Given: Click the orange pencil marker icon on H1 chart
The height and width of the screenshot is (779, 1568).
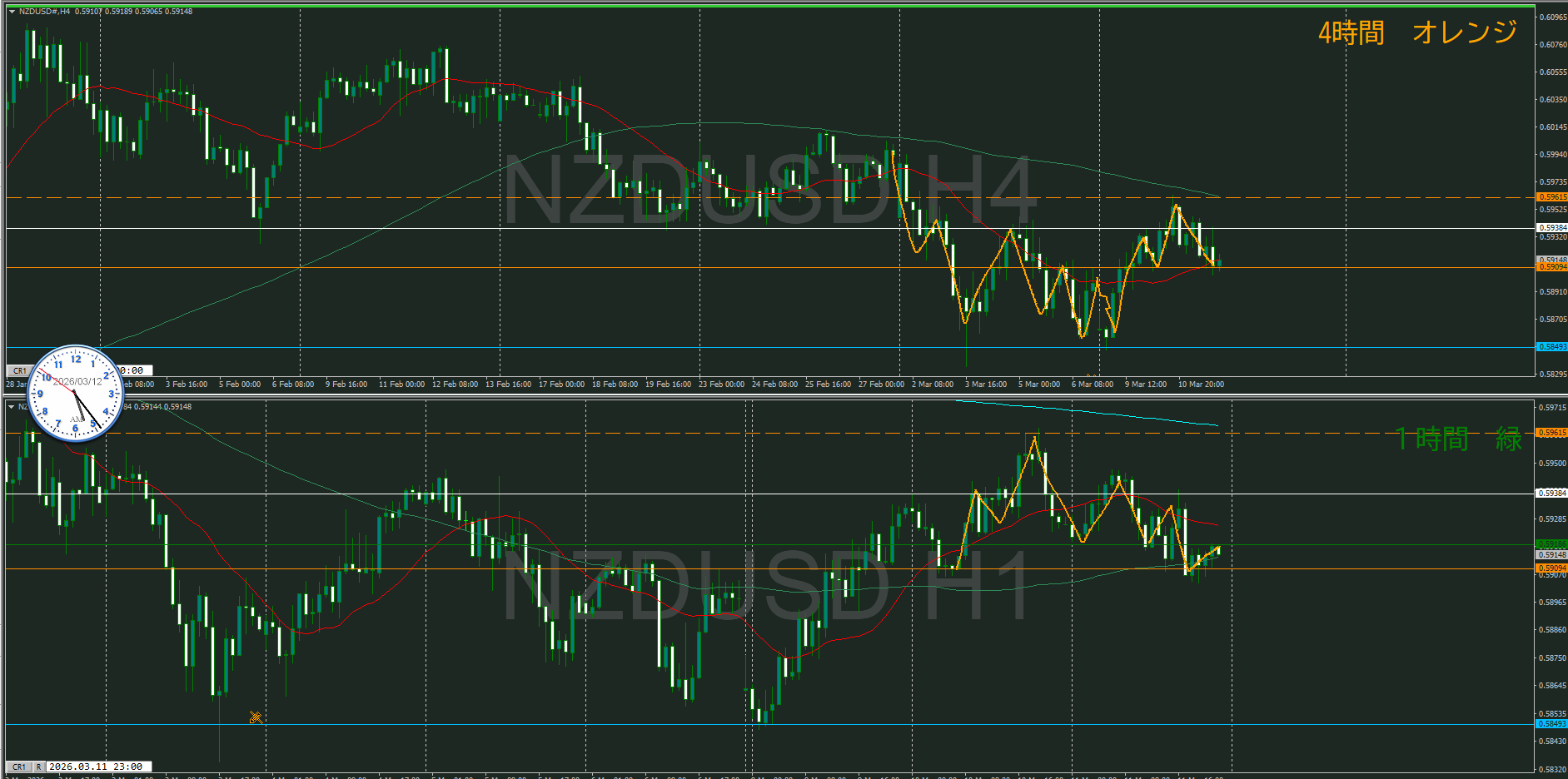Looking at the screenshot, I should [256, 717].
